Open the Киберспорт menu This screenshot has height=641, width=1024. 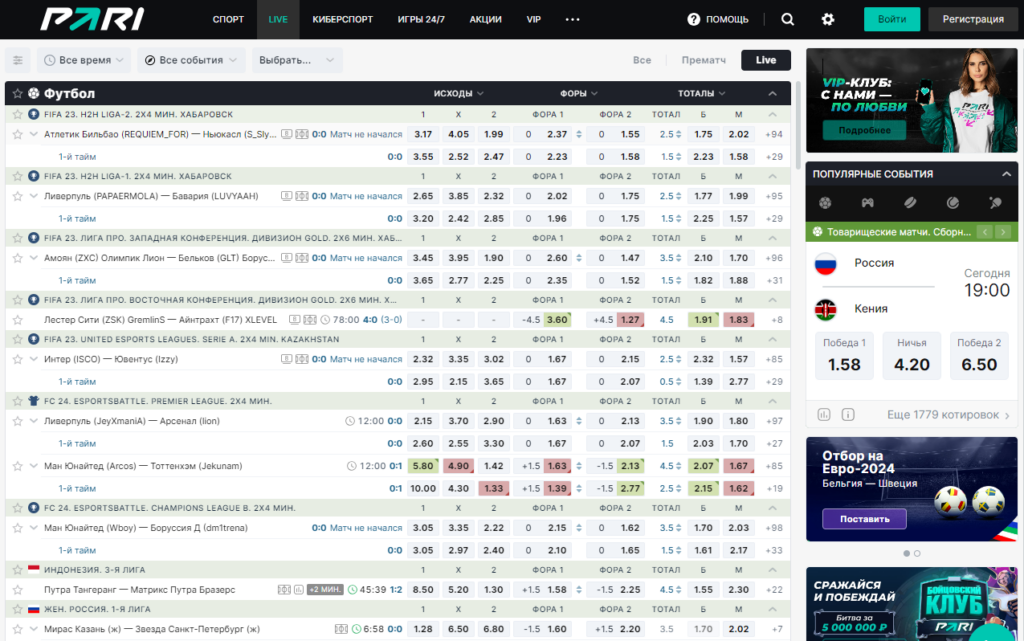tap(342, 20)
